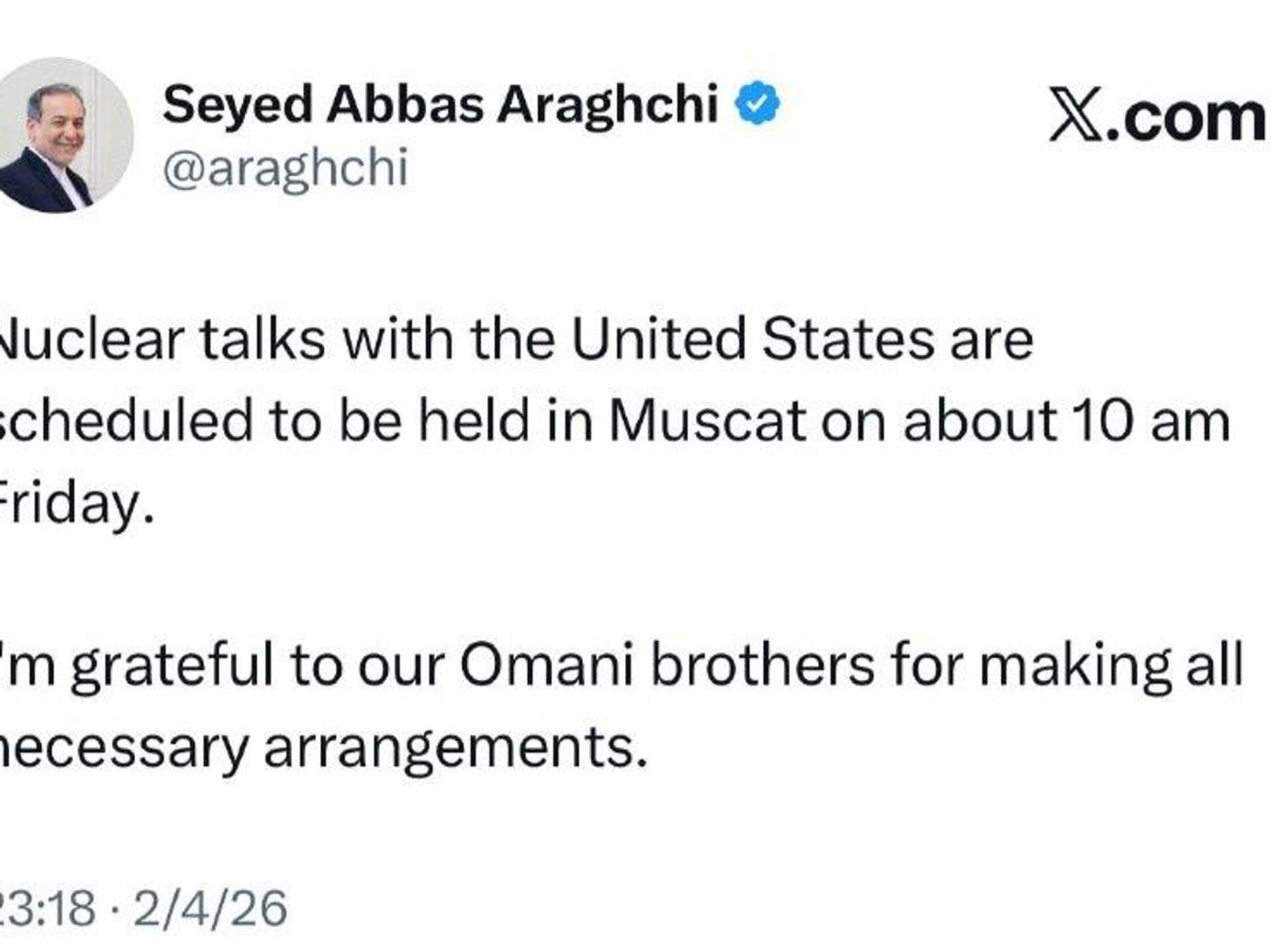1273x952 pixels.
Task: Click the word "Omani" in the post
Action: coord(547,665)
